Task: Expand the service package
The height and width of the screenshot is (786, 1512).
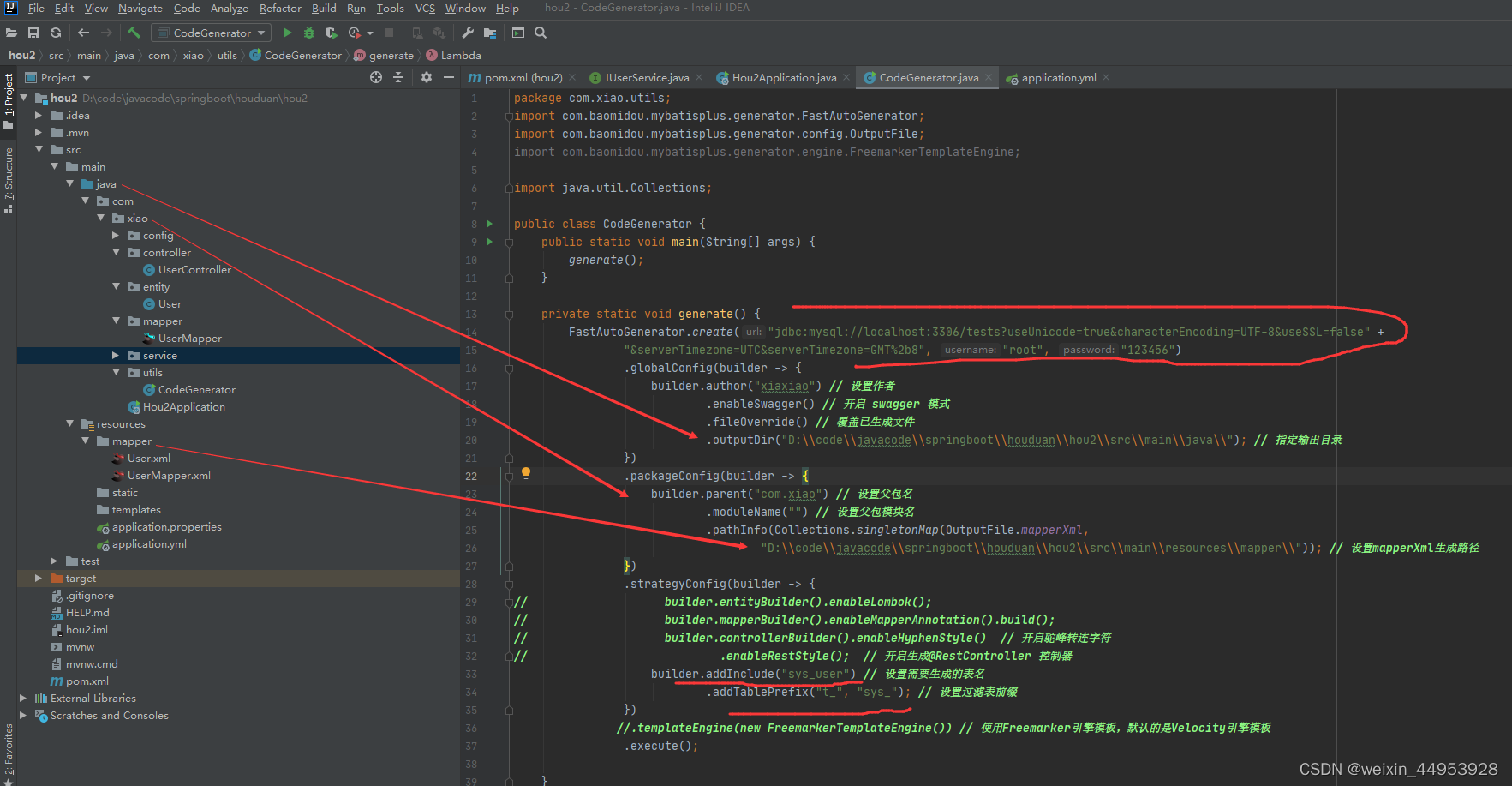Action: (x=116, y=355)
